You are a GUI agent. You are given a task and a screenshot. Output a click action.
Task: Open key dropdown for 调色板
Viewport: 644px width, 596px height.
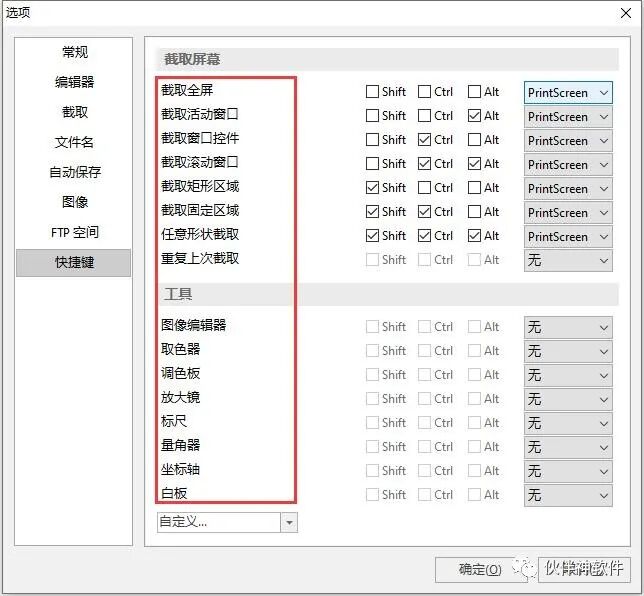[568, 375]
